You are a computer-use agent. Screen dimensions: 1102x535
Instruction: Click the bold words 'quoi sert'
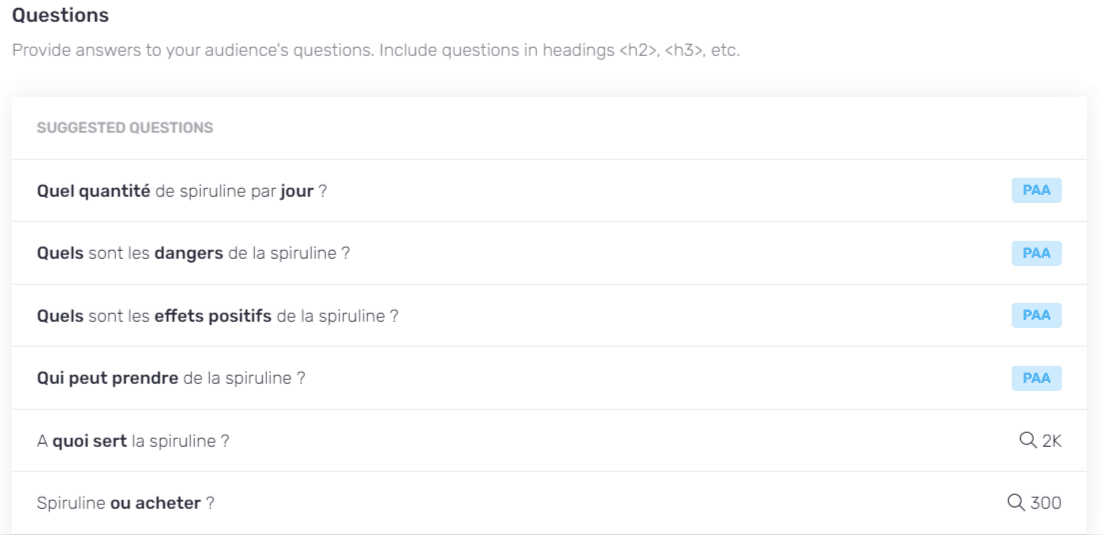(90, 441)
